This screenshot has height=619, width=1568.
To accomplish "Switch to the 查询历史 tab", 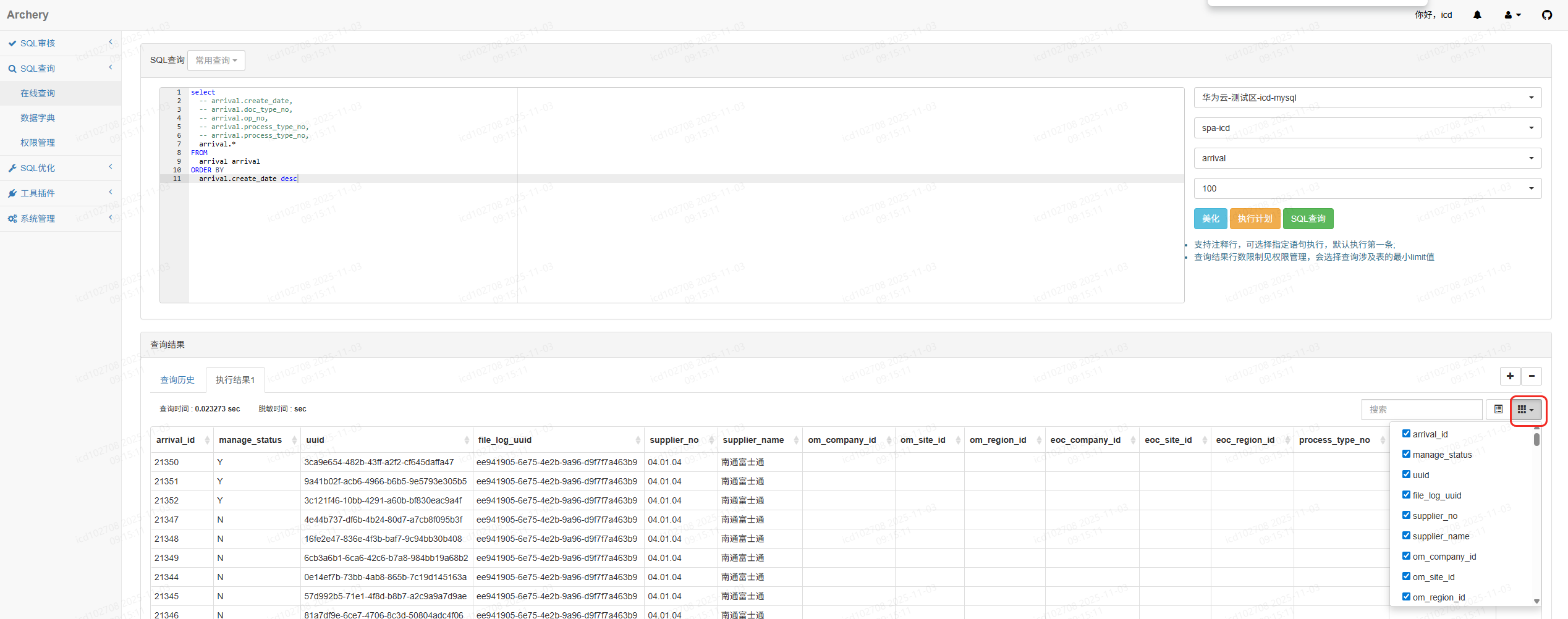I will point(177,380).
